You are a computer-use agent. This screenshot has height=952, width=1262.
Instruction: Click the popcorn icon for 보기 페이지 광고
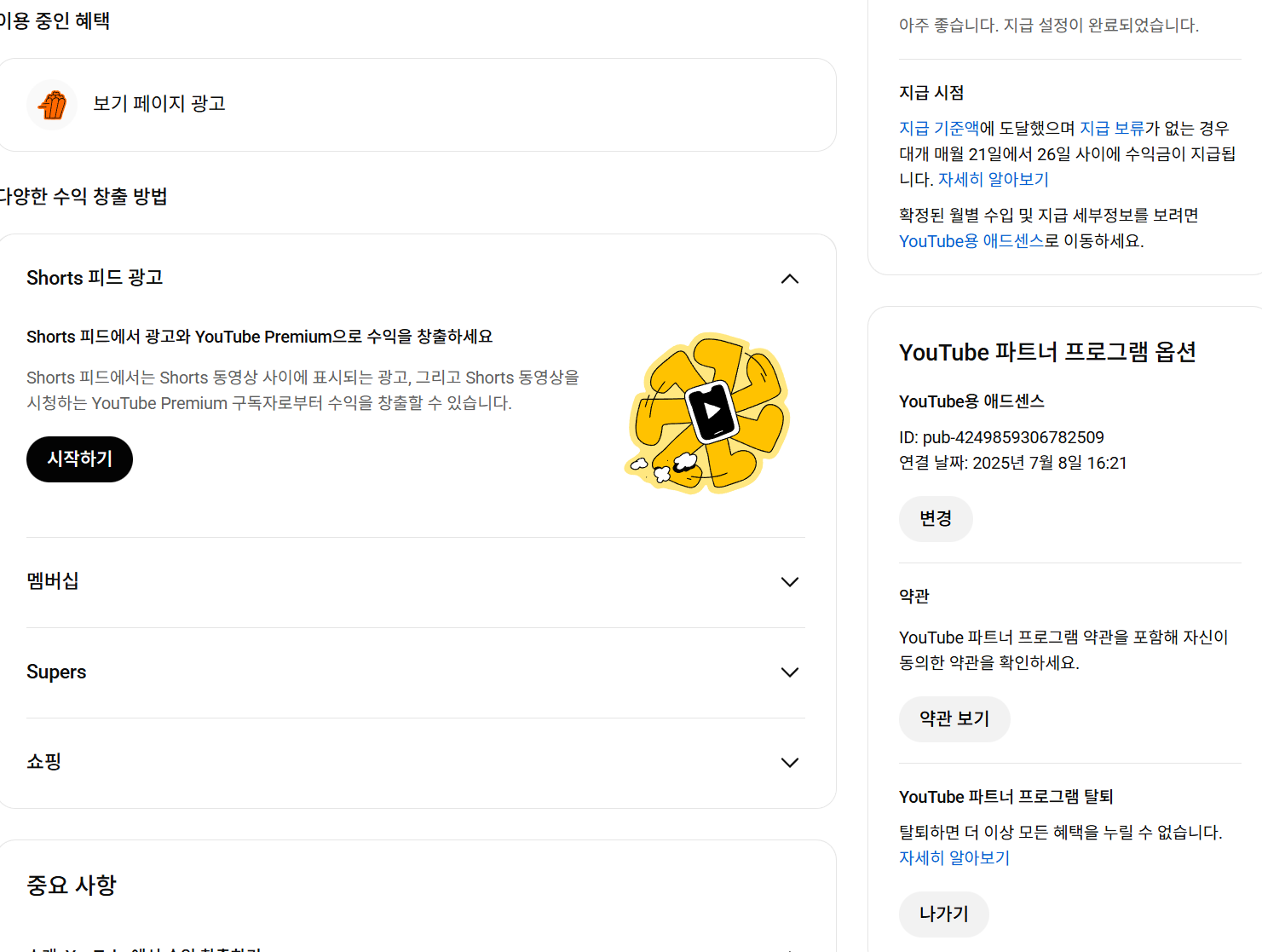[x=52, y=105]
